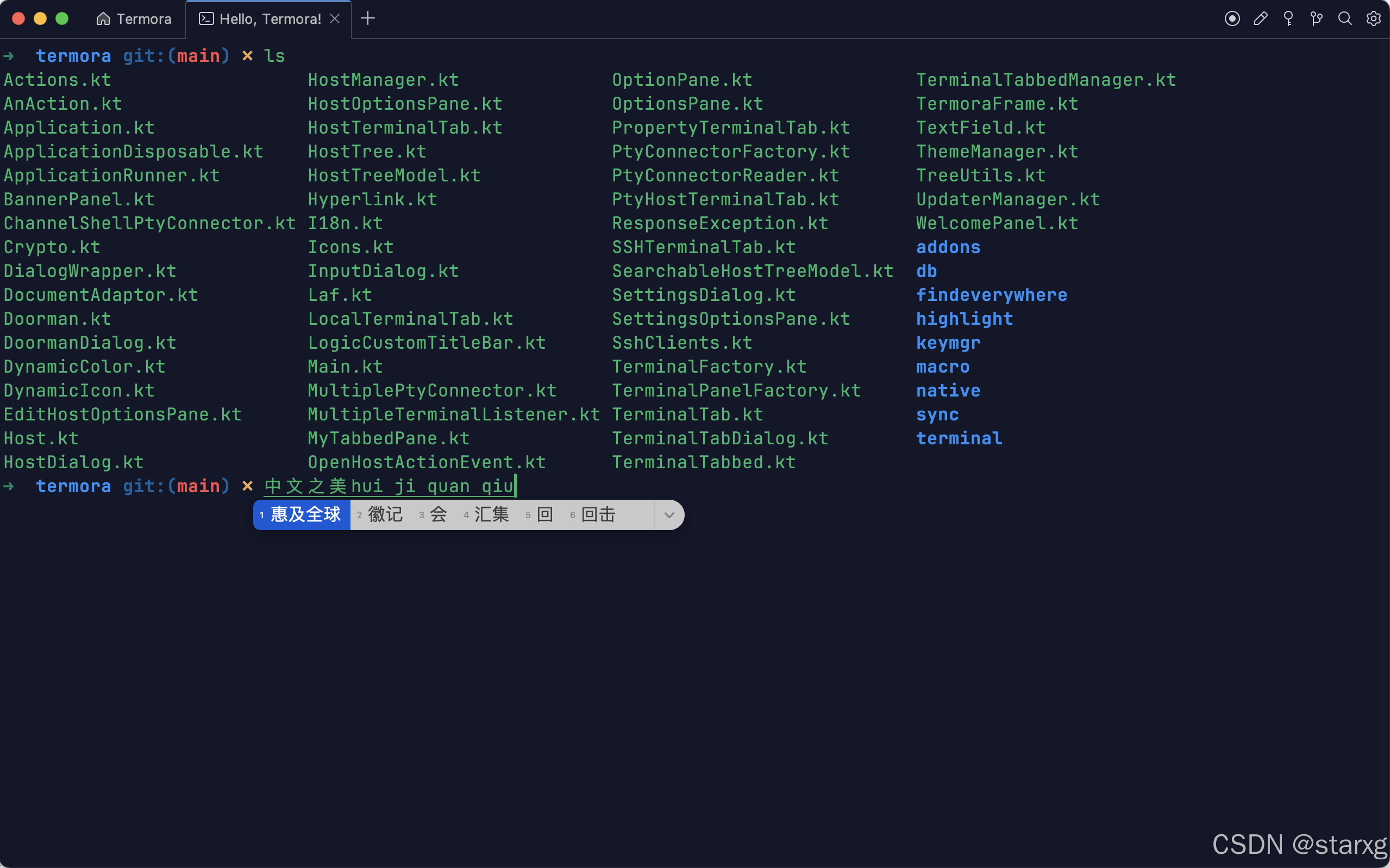This screenshot has height=868, width=1390.
Task: Click MultipleTerminalListener.kt in listing
Action: (x=454, y=414)
